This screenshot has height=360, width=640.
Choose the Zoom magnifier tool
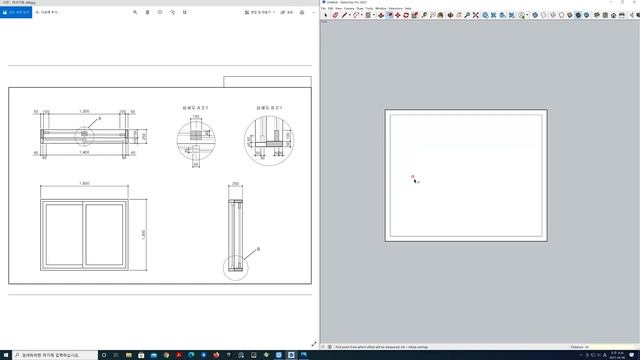point(467,15)
